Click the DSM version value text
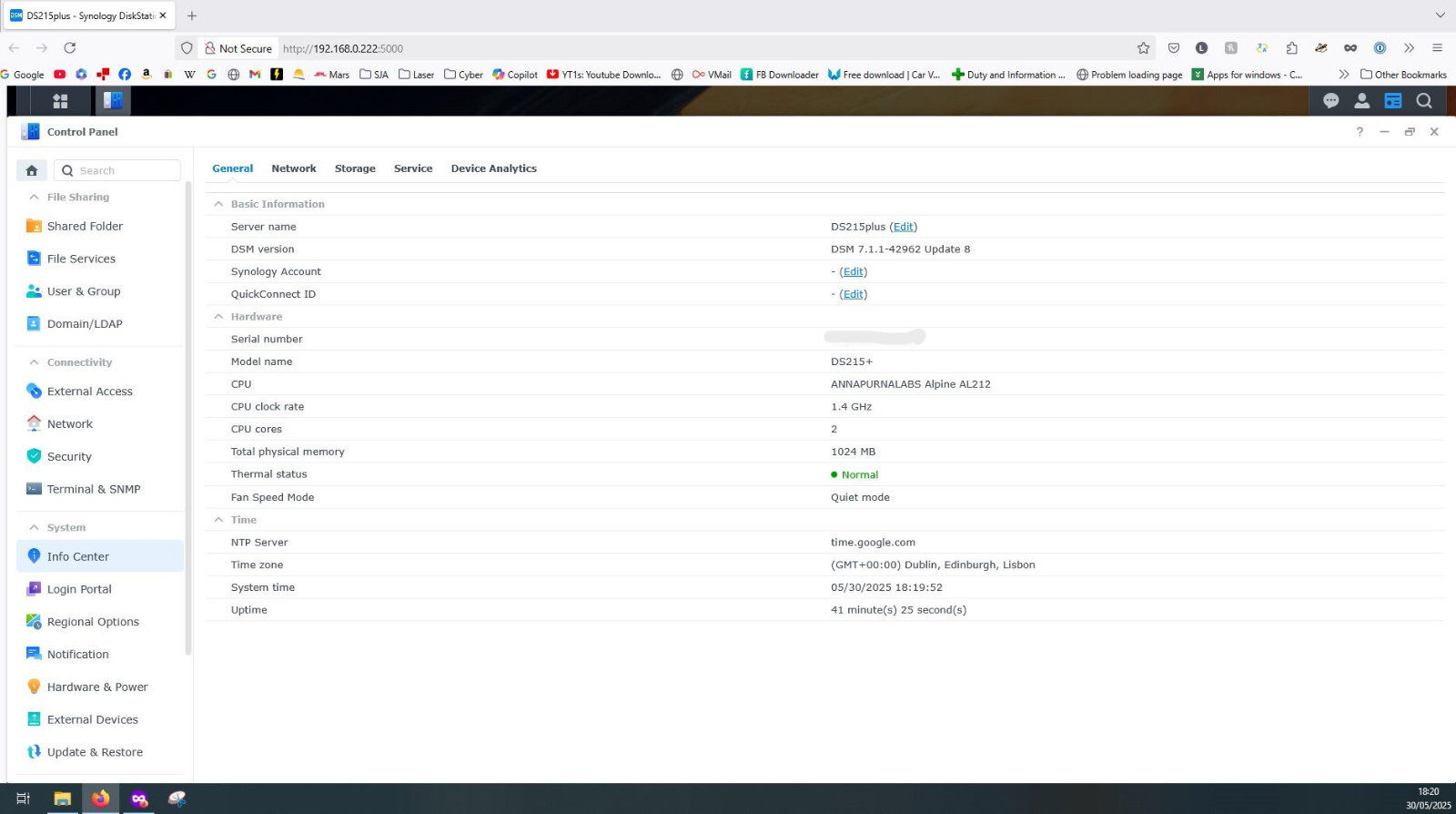This screenshot has width=1456, height=814. tap(901, 249)
